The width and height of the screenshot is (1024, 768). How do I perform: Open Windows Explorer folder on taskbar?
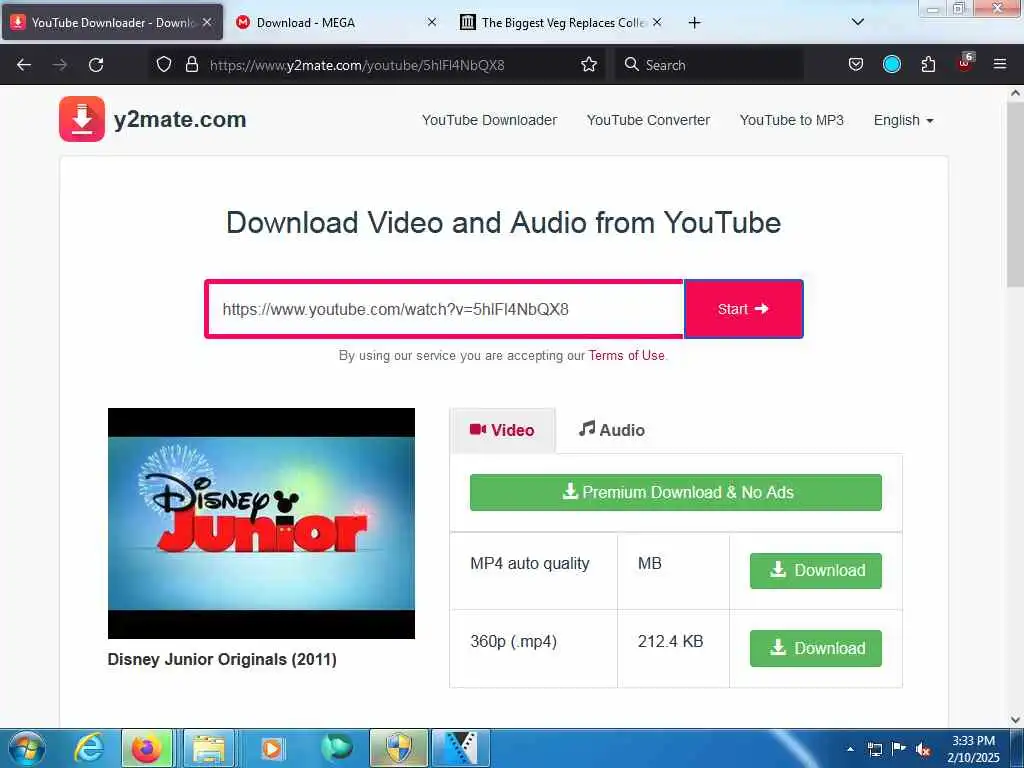coord(209,748)
